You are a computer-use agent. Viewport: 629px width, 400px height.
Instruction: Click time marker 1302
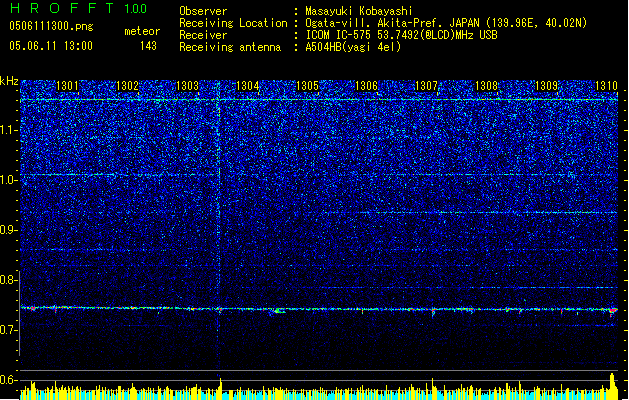click(127, 86)
